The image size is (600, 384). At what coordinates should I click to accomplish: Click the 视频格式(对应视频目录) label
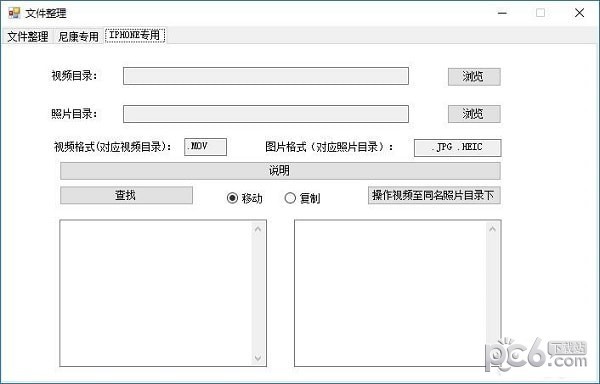pyautogui.click(x=113, y=147)
